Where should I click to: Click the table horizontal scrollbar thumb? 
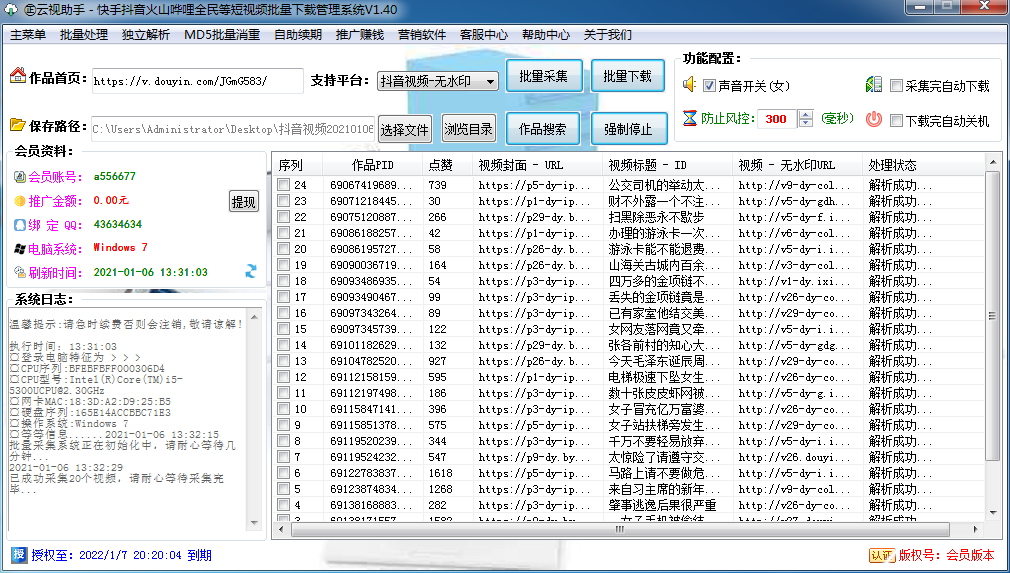click(x=620, y=529)
